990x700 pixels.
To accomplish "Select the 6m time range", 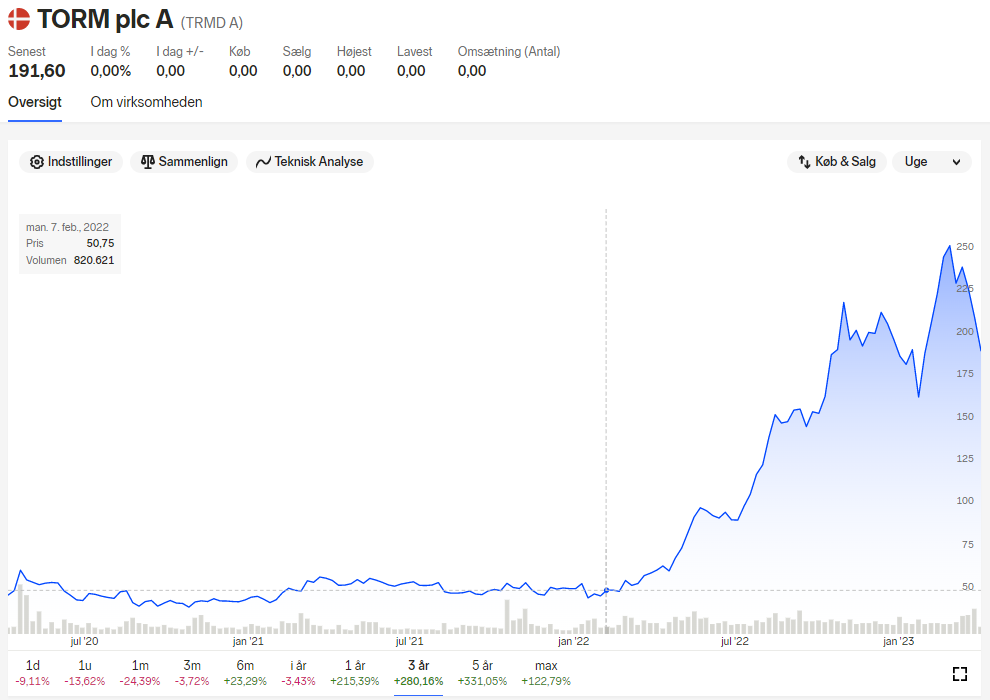I will pos(245,673).
